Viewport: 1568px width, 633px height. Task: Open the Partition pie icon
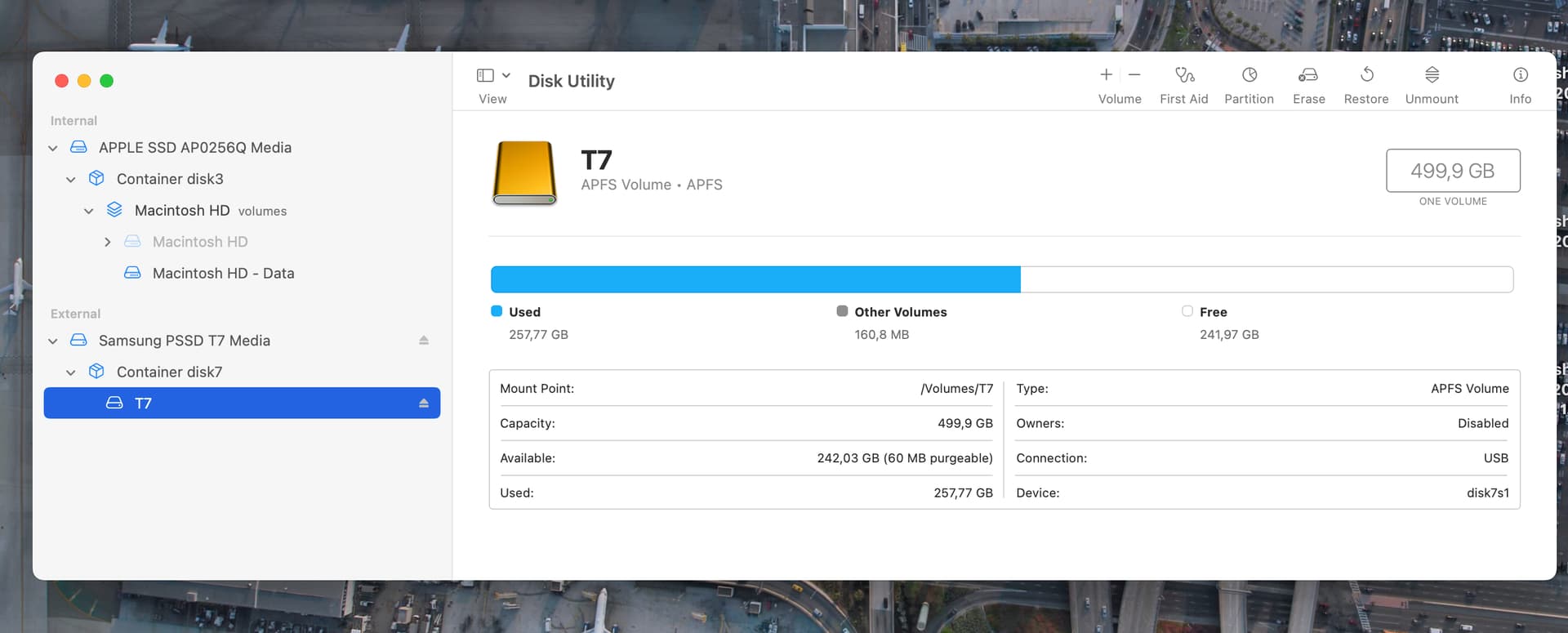tap(1249, 75)
